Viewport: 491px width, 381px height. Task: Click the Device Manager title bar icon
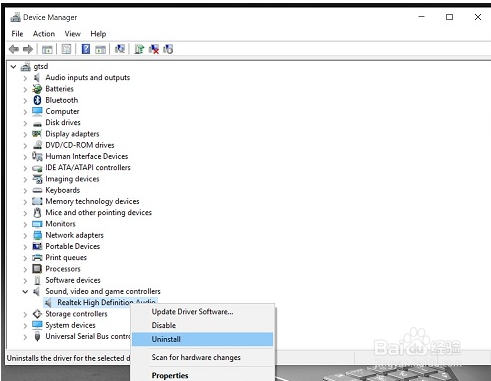[15, 17]
